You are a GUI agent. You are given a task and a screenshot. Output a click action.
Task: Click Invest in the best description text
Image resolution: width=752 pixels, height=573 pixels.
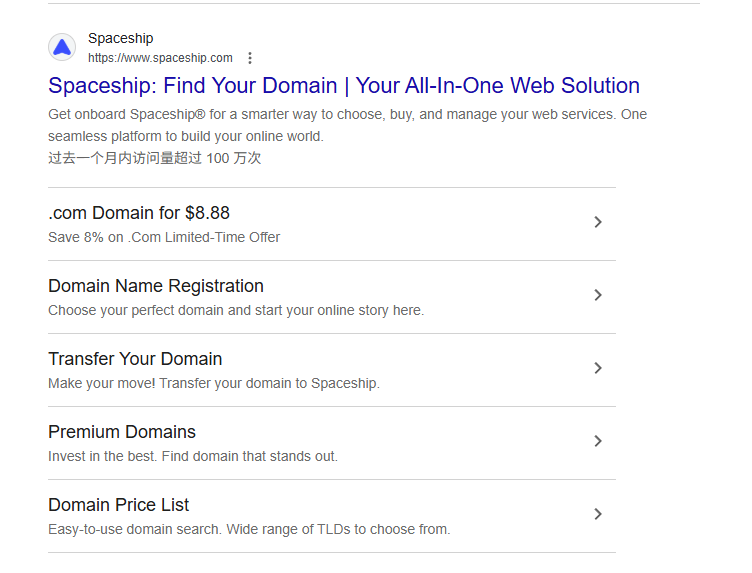pyautogui.click(x=193, y=456)
